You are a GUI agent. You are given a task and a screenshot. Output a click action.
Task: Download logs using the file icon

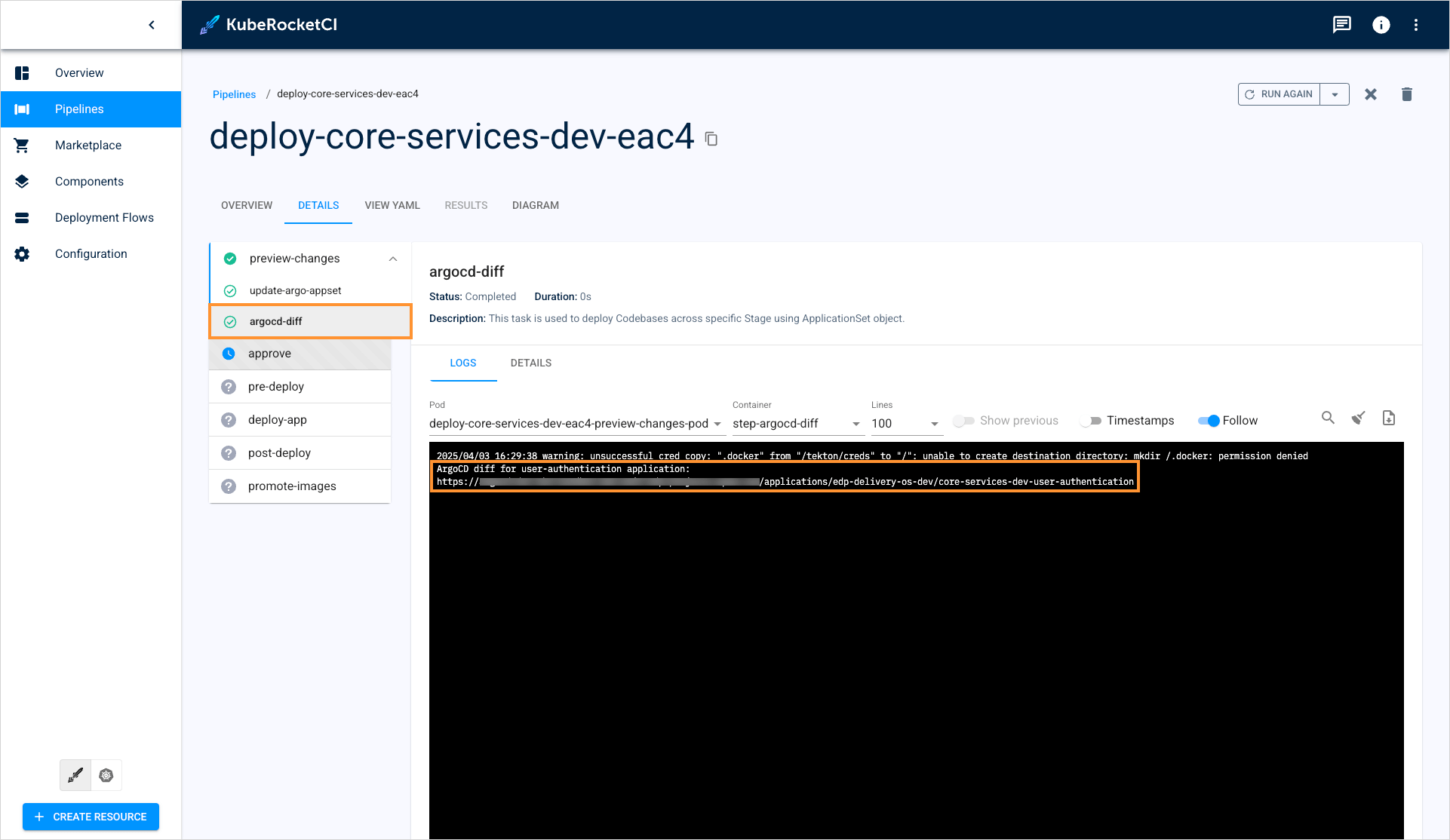coord(1388,418)
